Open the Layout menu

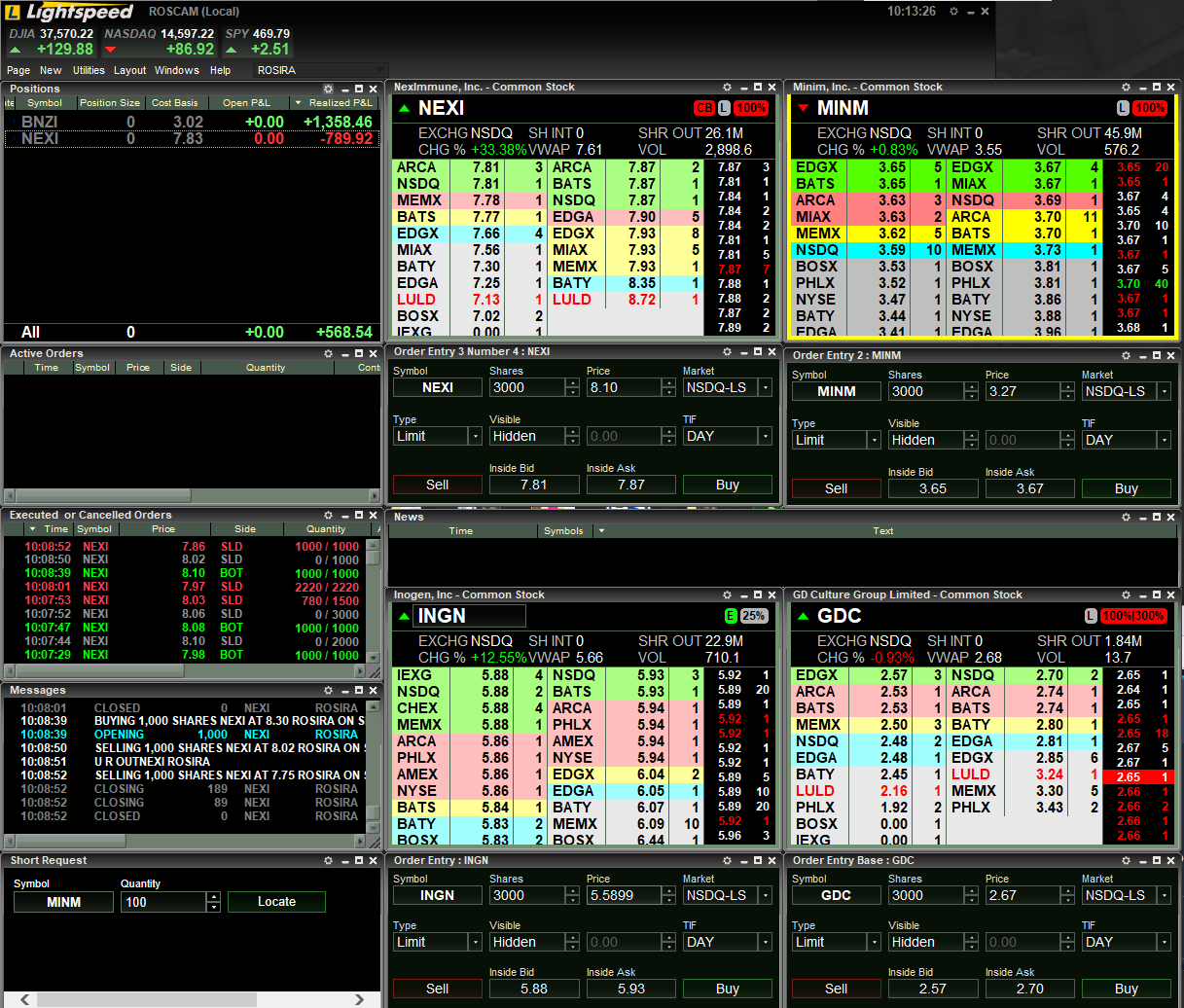click(130, 70)
